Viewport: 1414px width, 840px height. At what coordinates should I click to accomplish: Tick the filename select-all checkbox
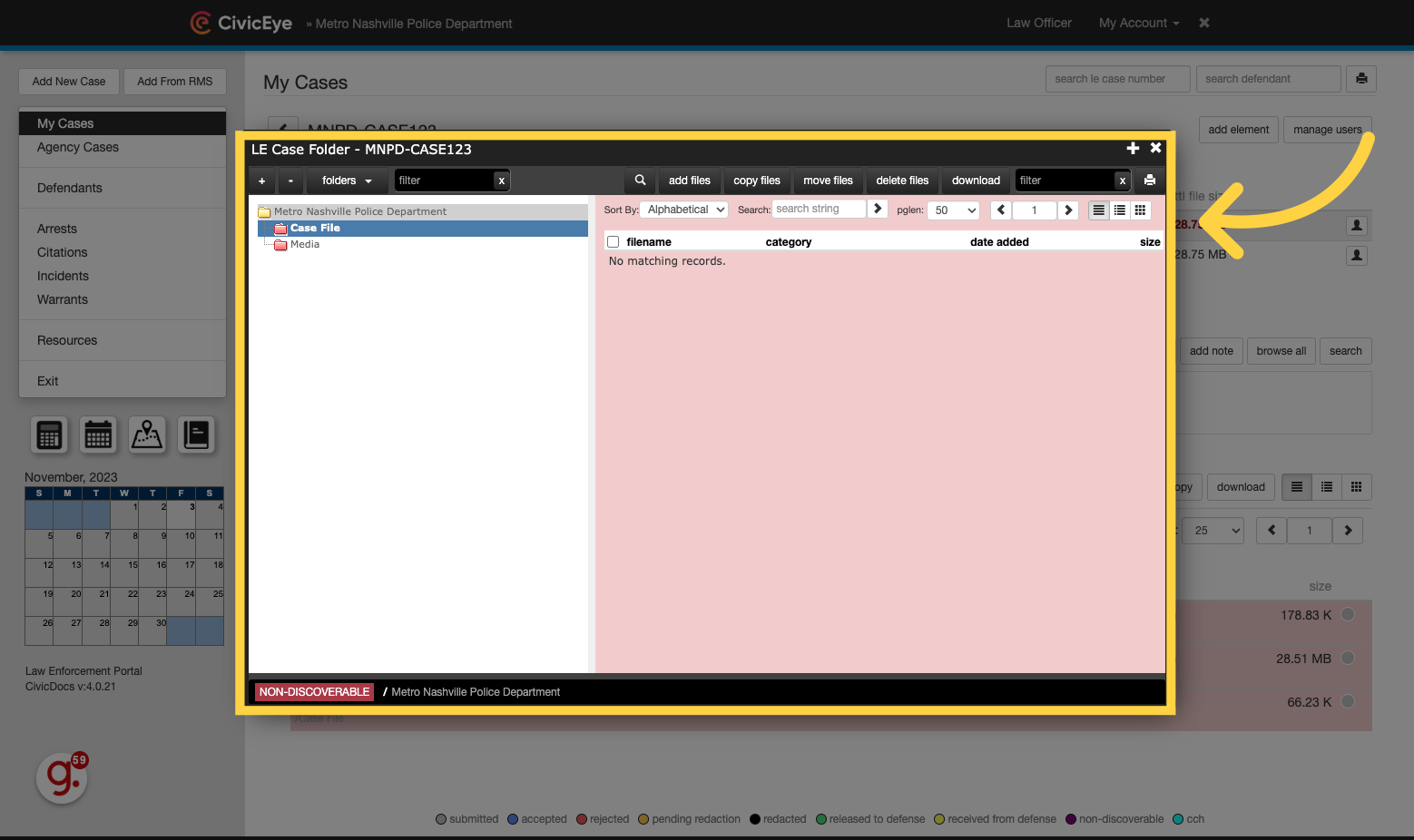point(614,242)
